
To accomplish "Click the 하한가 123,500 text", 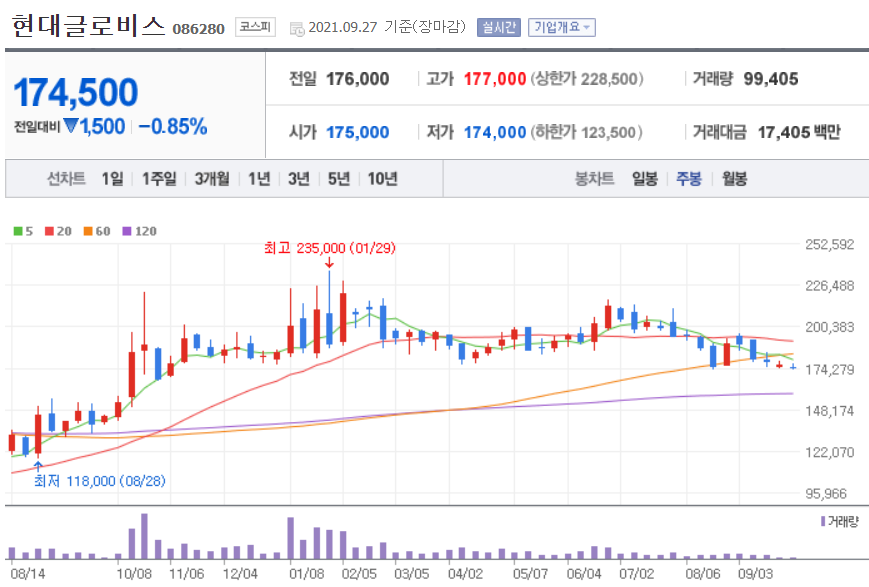I will [587, 132].
